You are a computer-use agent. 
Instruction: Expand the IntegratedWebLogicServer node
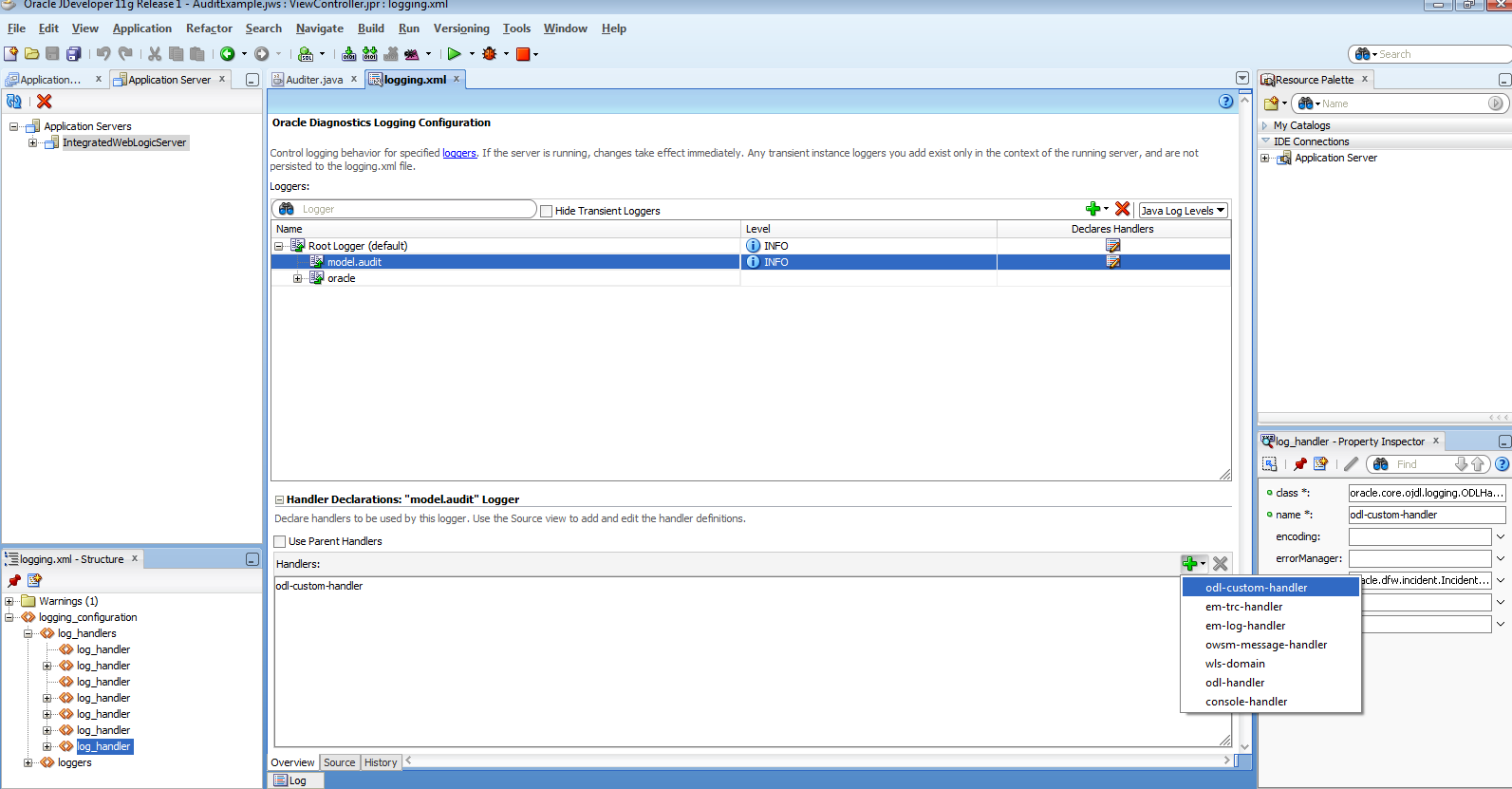pos(32,143)
